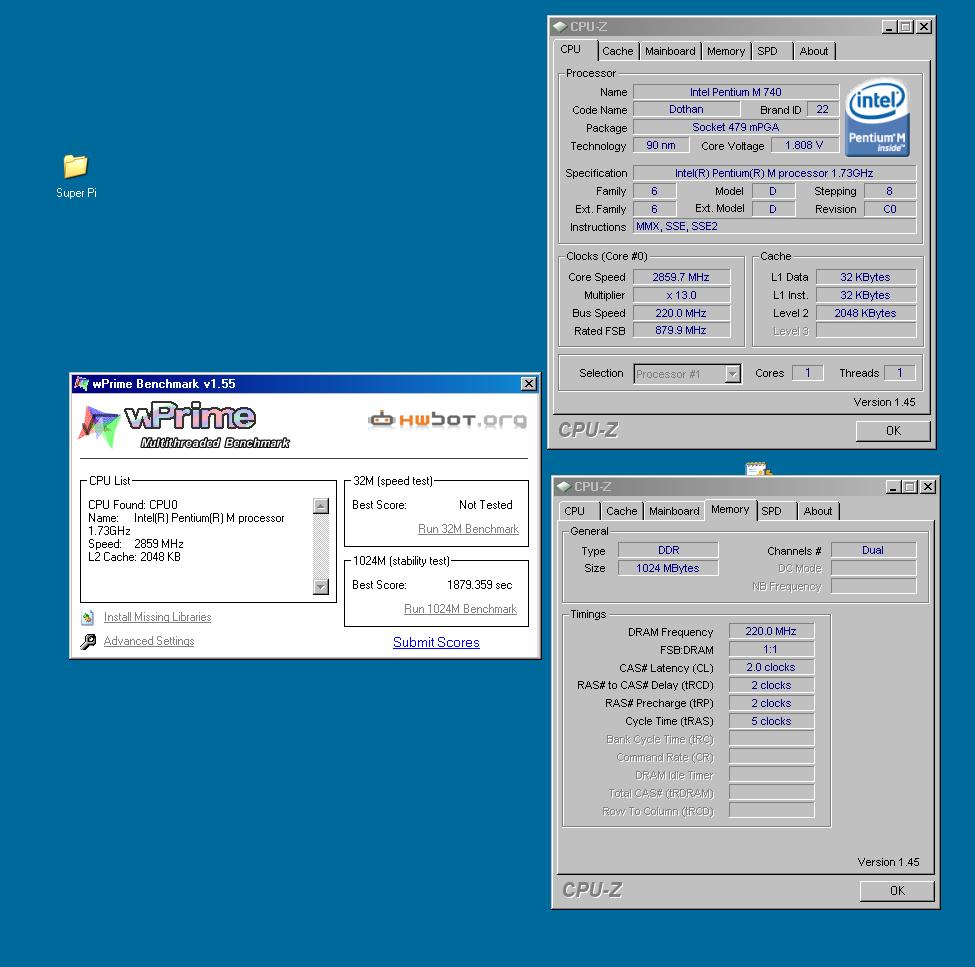975x967 pixels.
Task: Click the CPU List scrollbar track
Action: (321, 546)
